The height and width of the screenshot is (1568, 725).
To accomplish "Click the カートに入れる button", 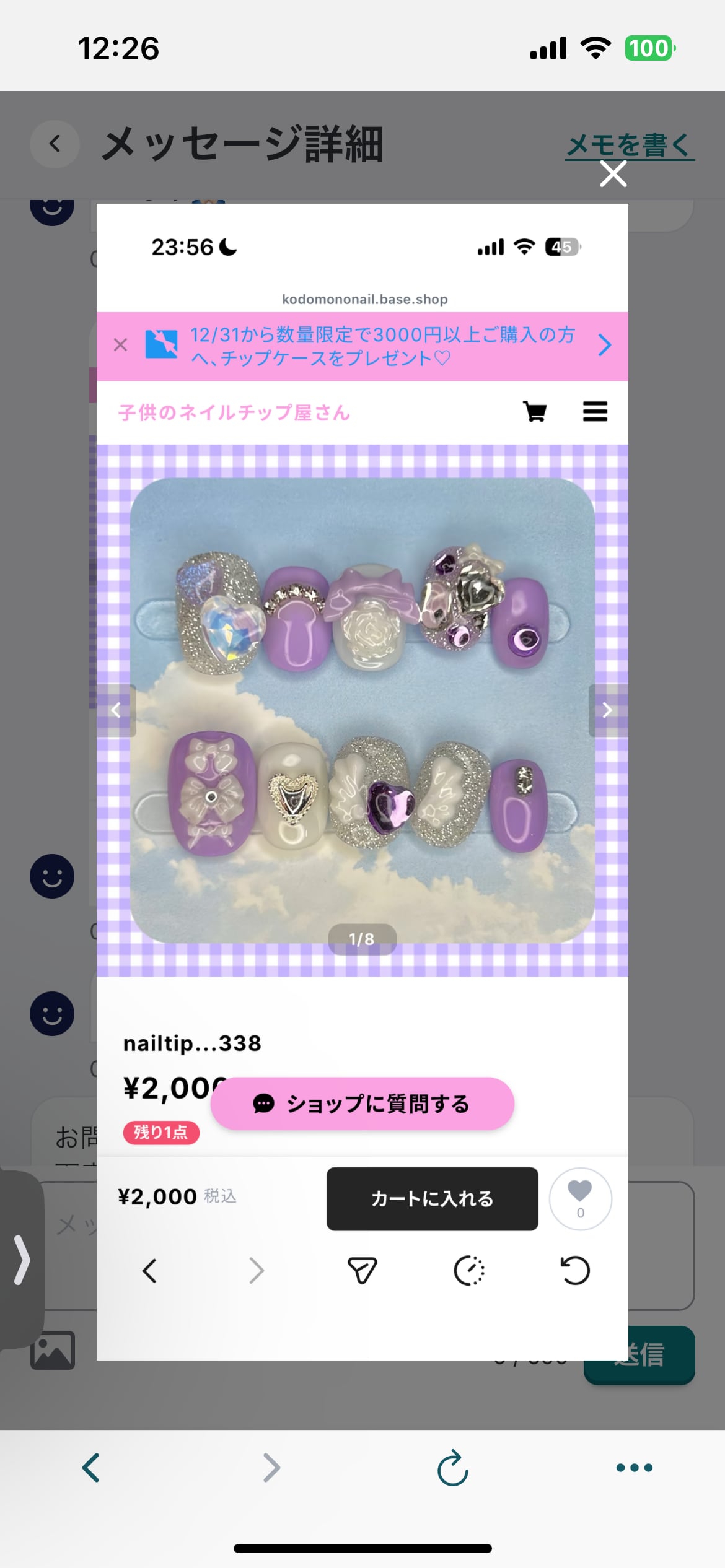I will [433, 1199].
